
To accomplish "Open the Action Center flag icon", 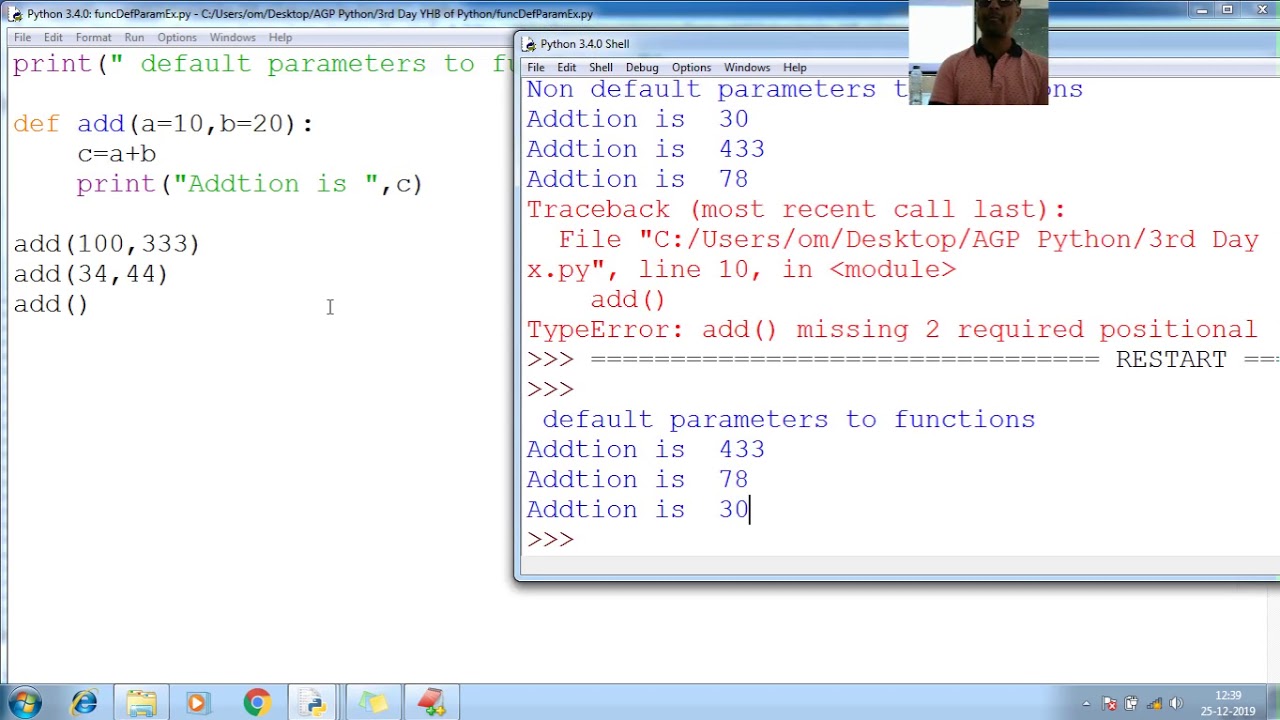I will click(1109, 704).
